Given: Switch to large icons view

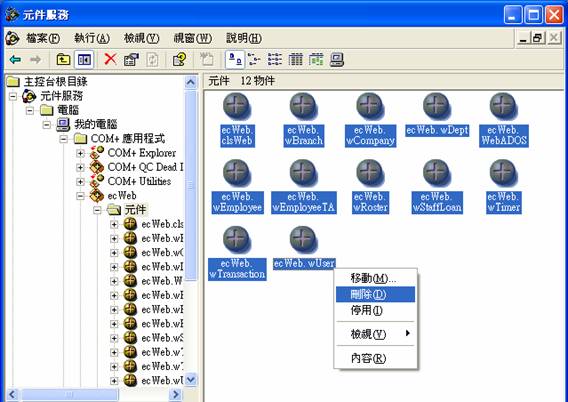Looking at the screenshot, I should click(x=235, y=59).
